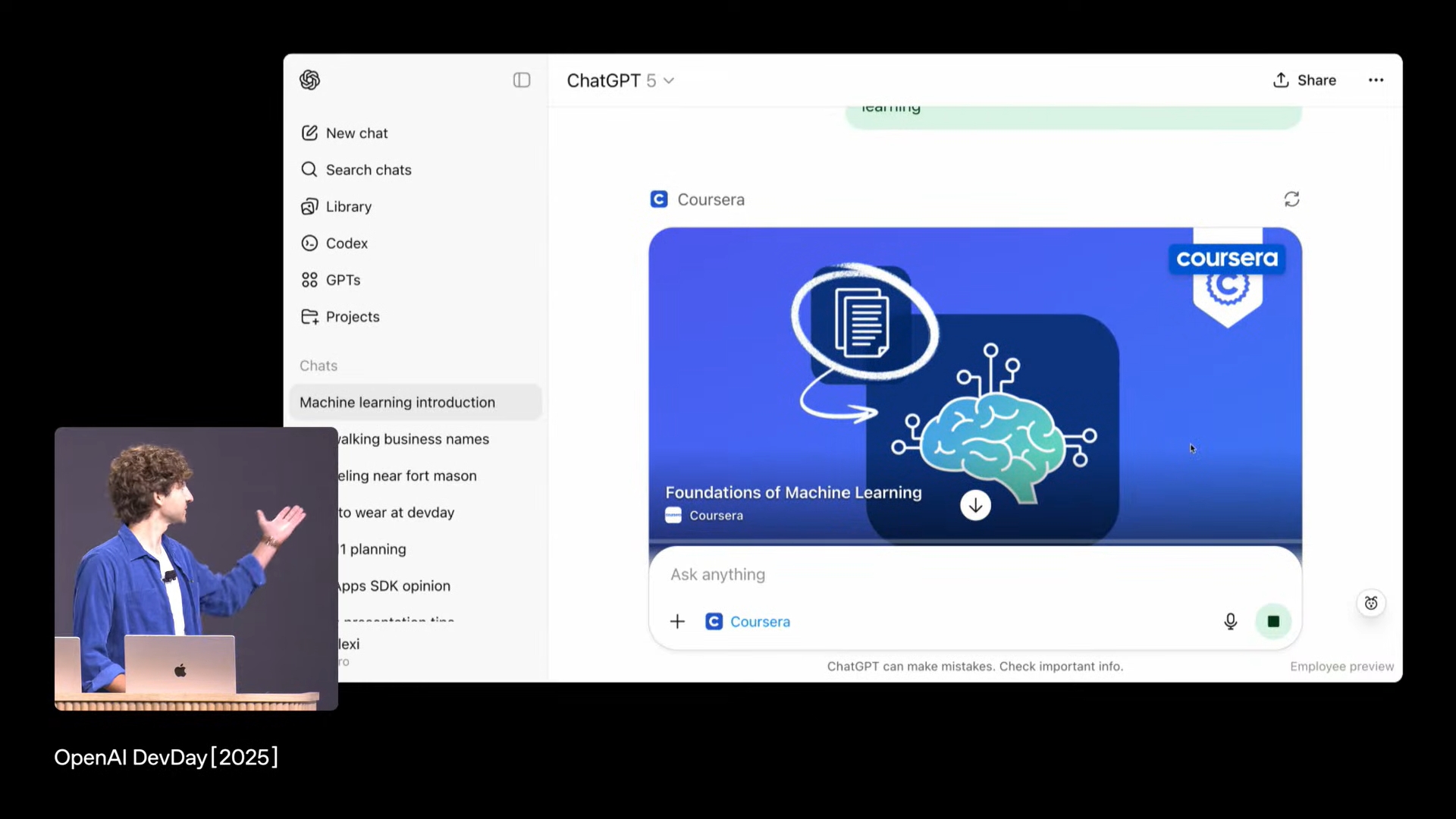The height and width of the screenshot is (819, 1456).
Task: Activate the voice dictation microphone
Action: click(1230, 621)
